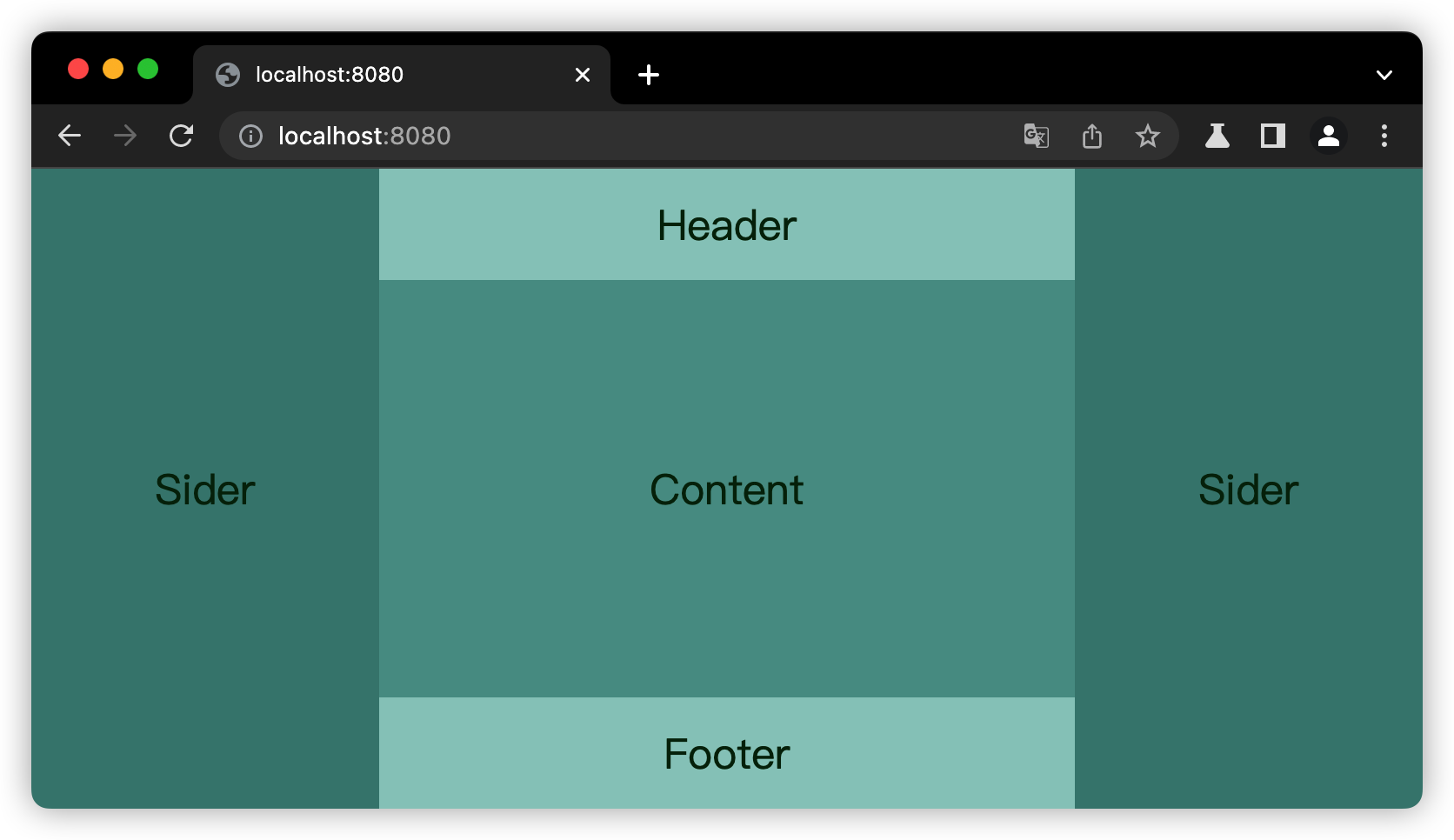
Task: Close the localhost:8080 tab
Action: (x=583, y=75)
